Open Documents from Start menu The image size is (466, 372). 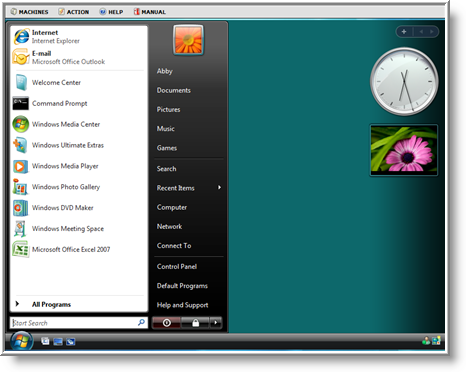coord(174,90)
